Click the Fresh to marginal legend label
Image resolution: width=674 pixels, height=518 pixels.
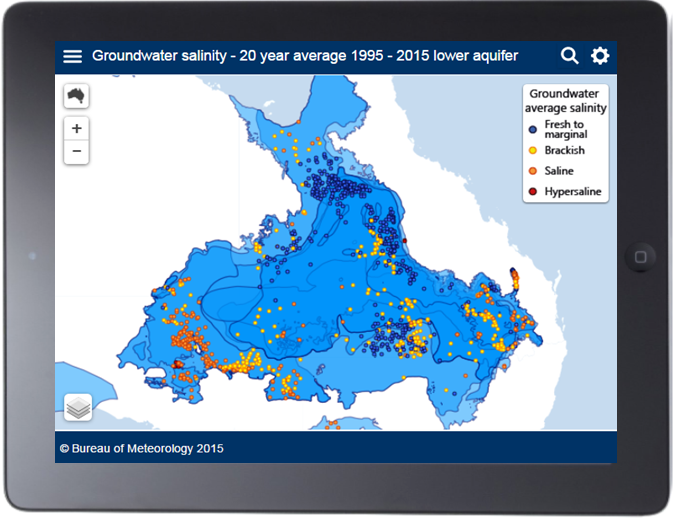pos(566,129)
